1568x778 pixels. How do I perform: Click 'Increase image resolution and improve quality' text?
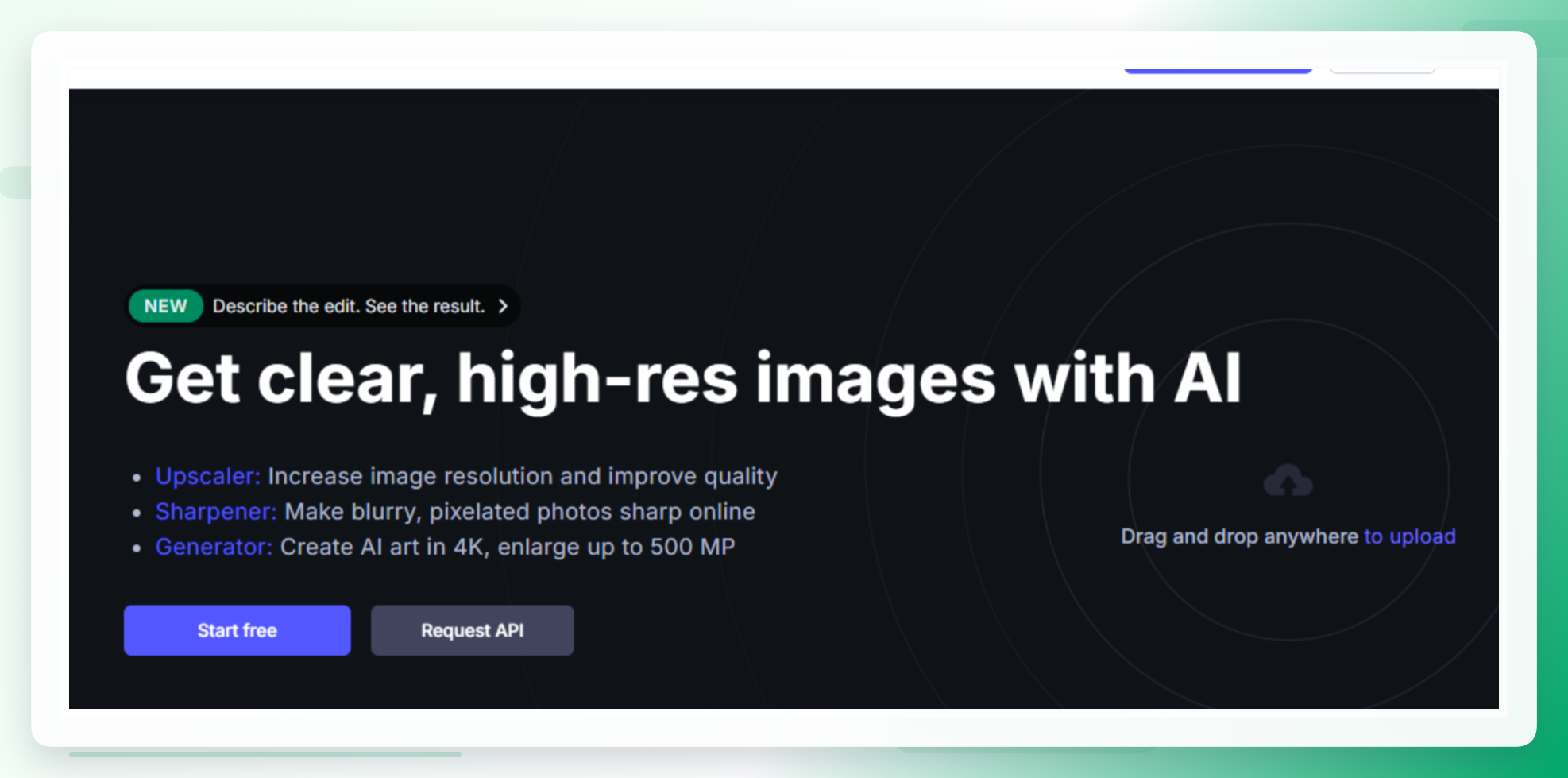coord(523,476)
